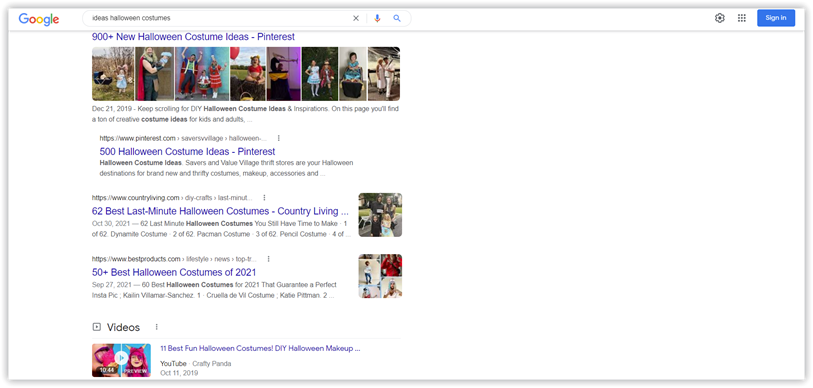
Task: Open 500 Halloween Costume Ideas - Pinterest link
Action: coord(187,151)
